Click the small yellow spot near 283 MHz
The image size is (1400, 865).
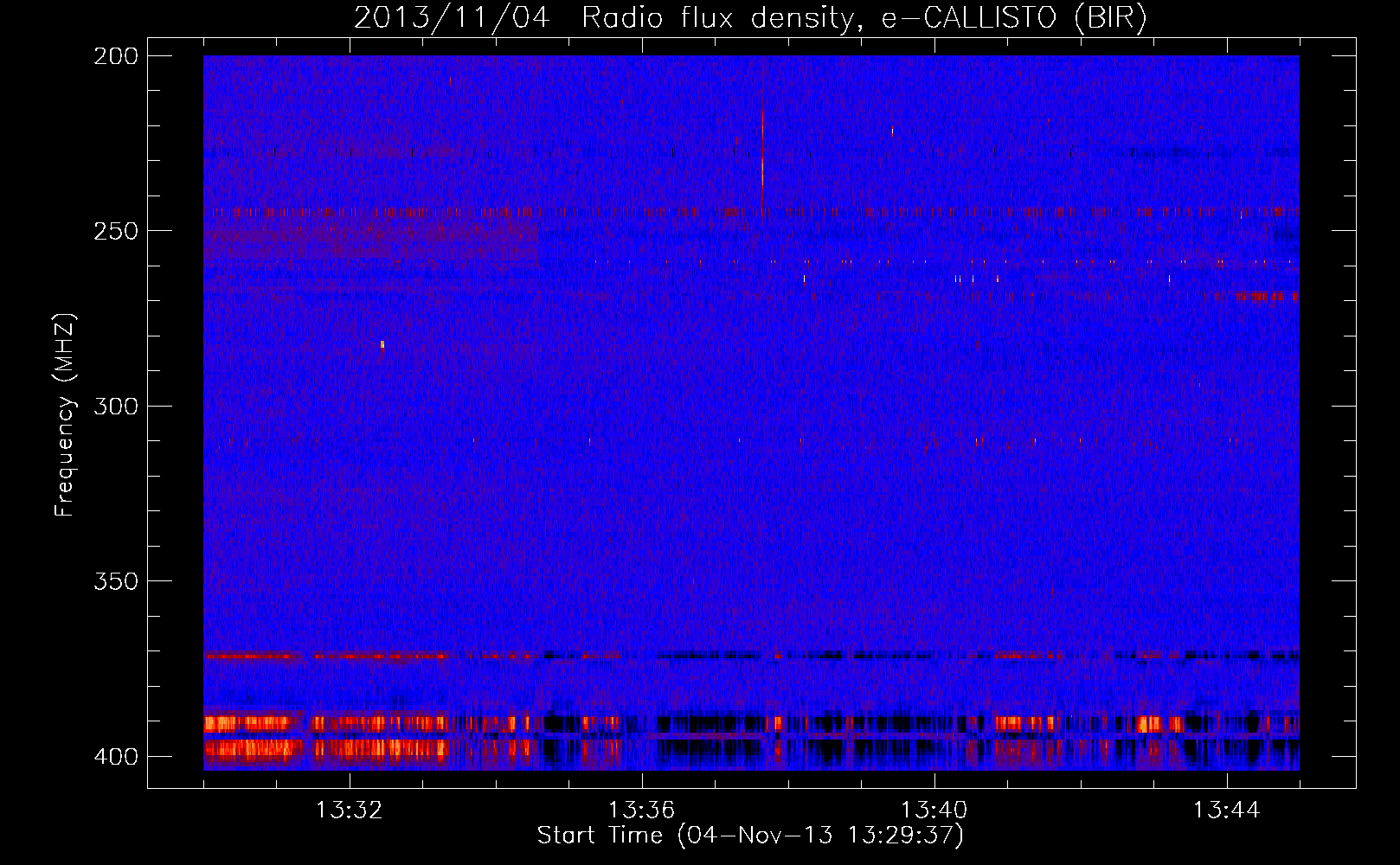tap(382, 345)
